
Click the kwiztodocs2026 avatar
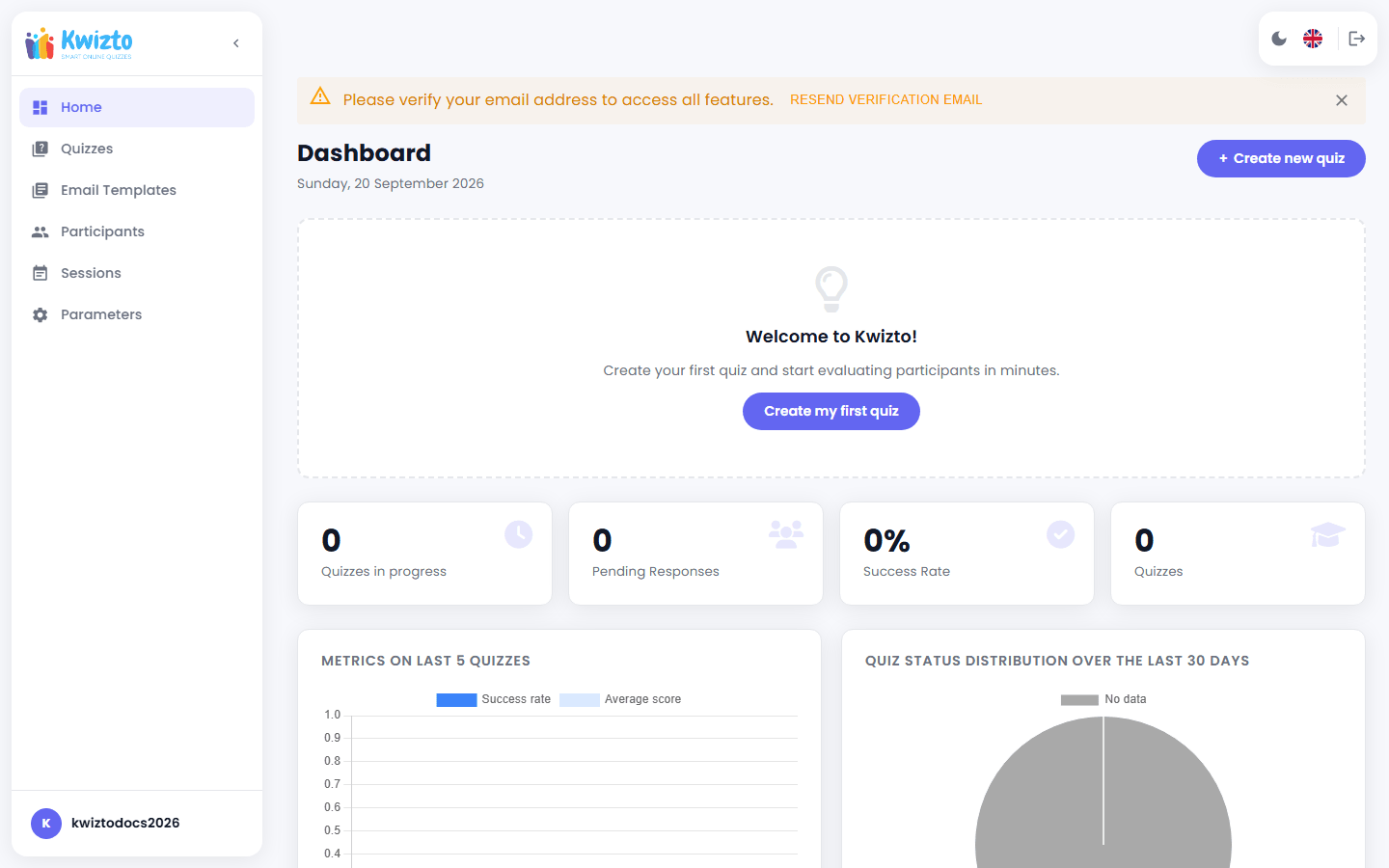pos(46,823)
